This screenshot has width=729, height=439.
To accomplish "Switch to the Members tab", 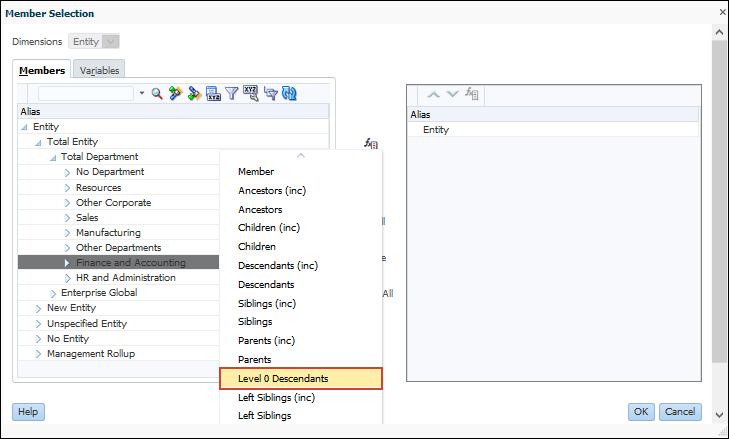I will pos(42,70).
